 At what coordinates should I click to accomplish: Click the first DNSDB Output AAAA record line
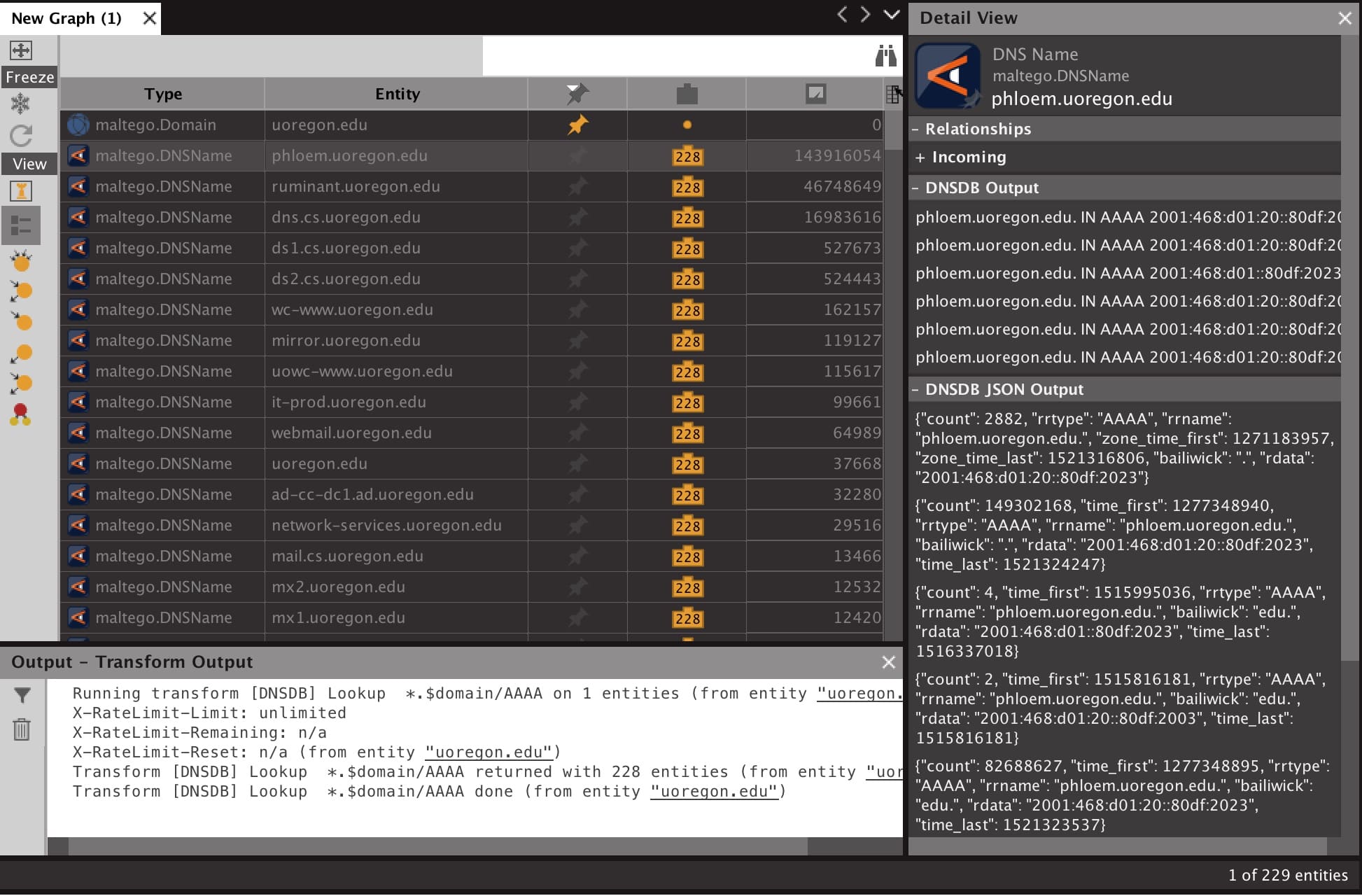(1127, 218)
